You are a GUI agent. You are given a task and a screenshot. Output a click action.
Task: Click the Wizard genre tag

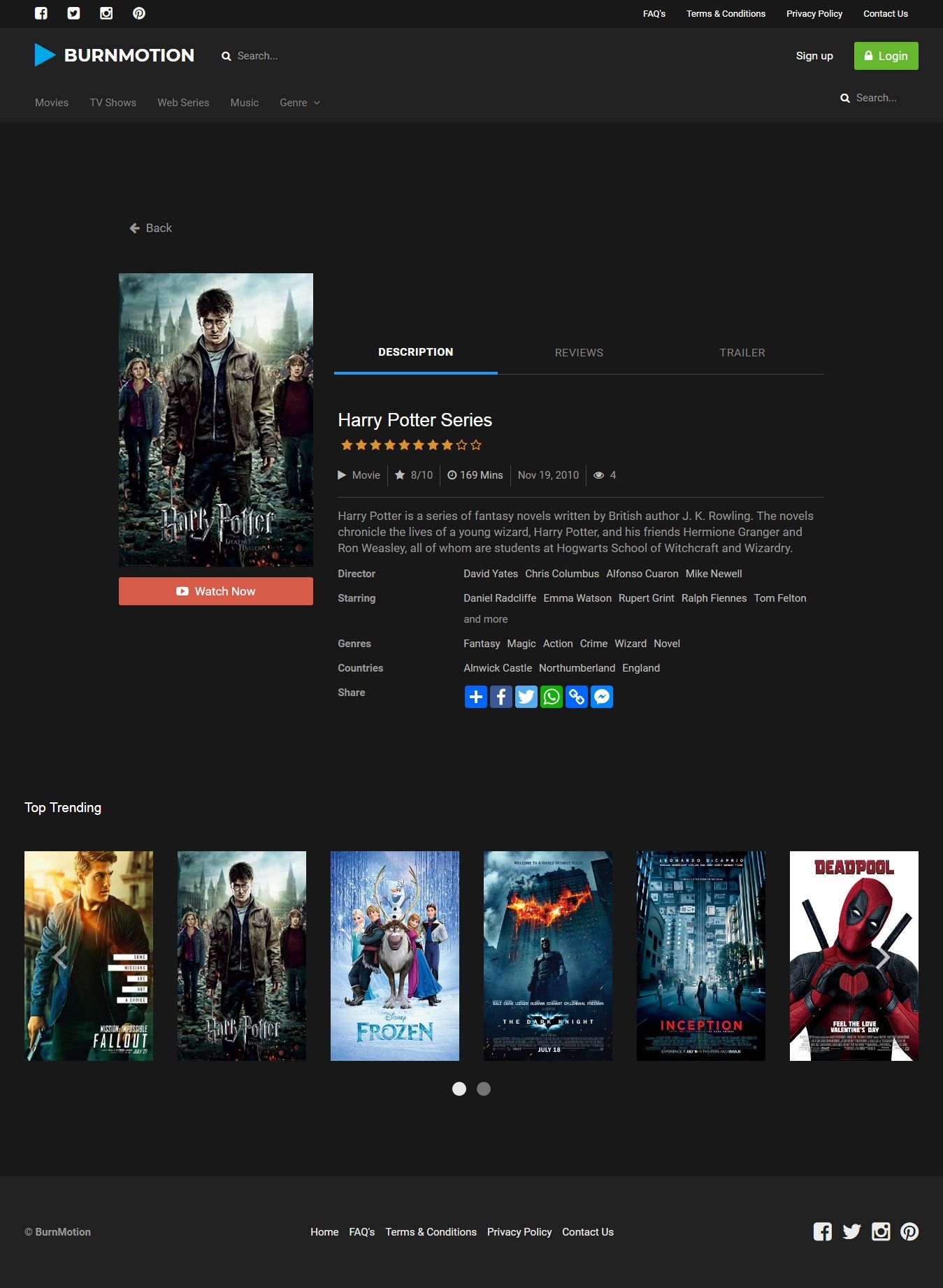point(631,644)
